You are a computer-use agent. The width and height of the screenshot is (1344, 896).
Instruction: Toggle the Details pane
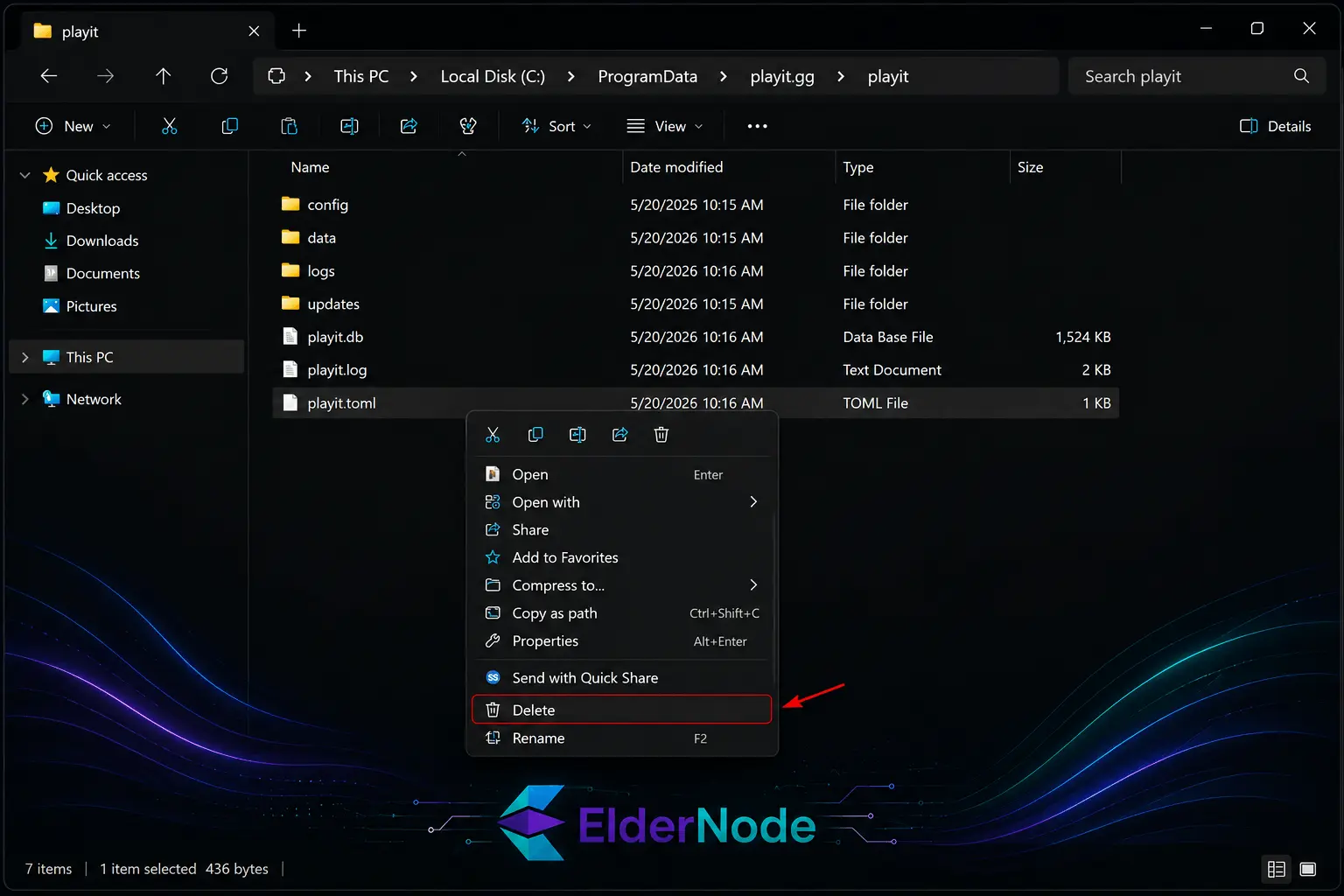pyautogui.click(x=1275, y=126)
